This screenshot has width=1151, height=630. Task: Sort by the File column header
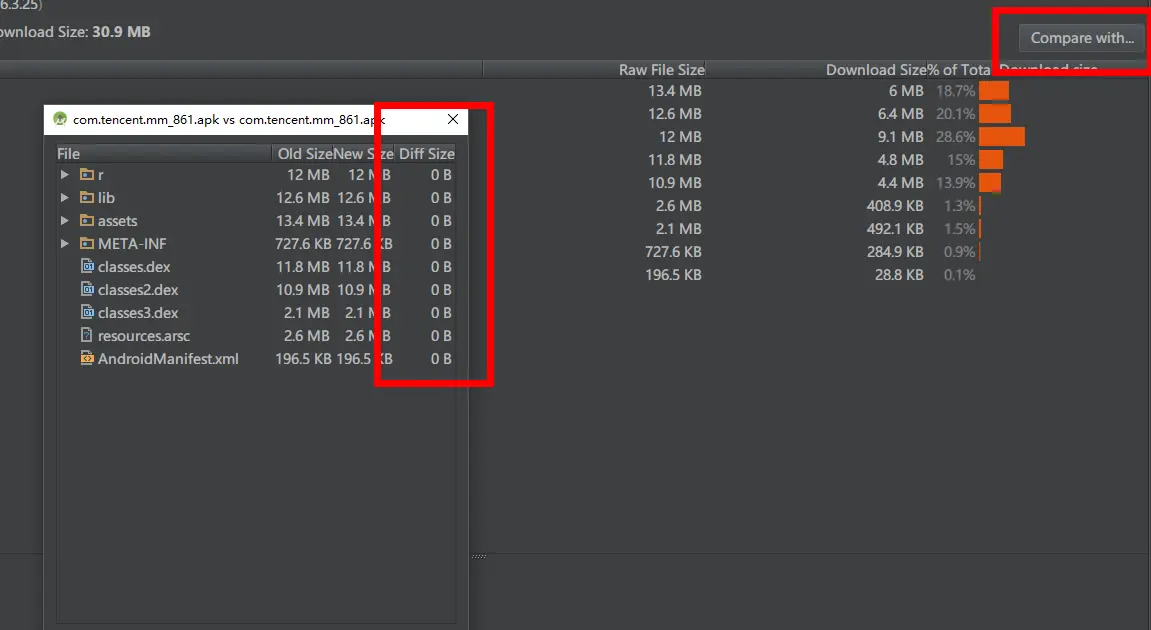click(x=164, y=153)
